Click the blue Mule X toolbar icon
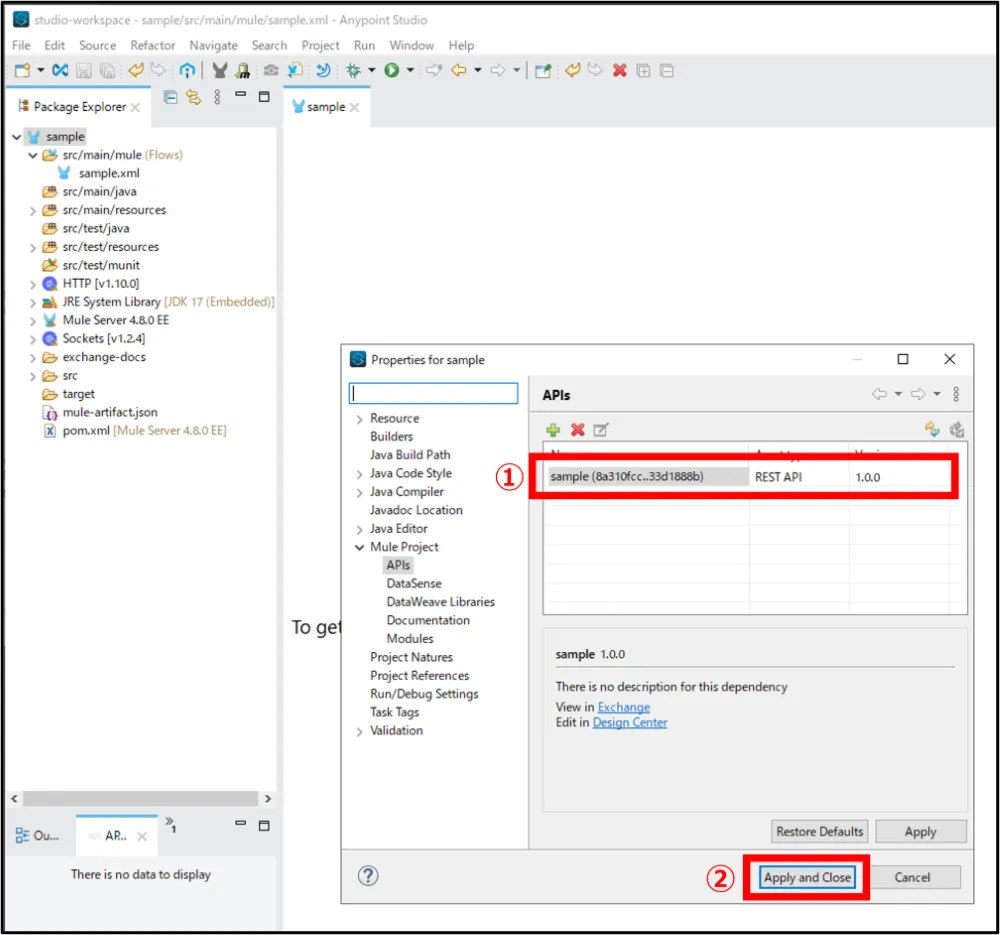The height and width of the screenshot is (935, 1000). 60,71
